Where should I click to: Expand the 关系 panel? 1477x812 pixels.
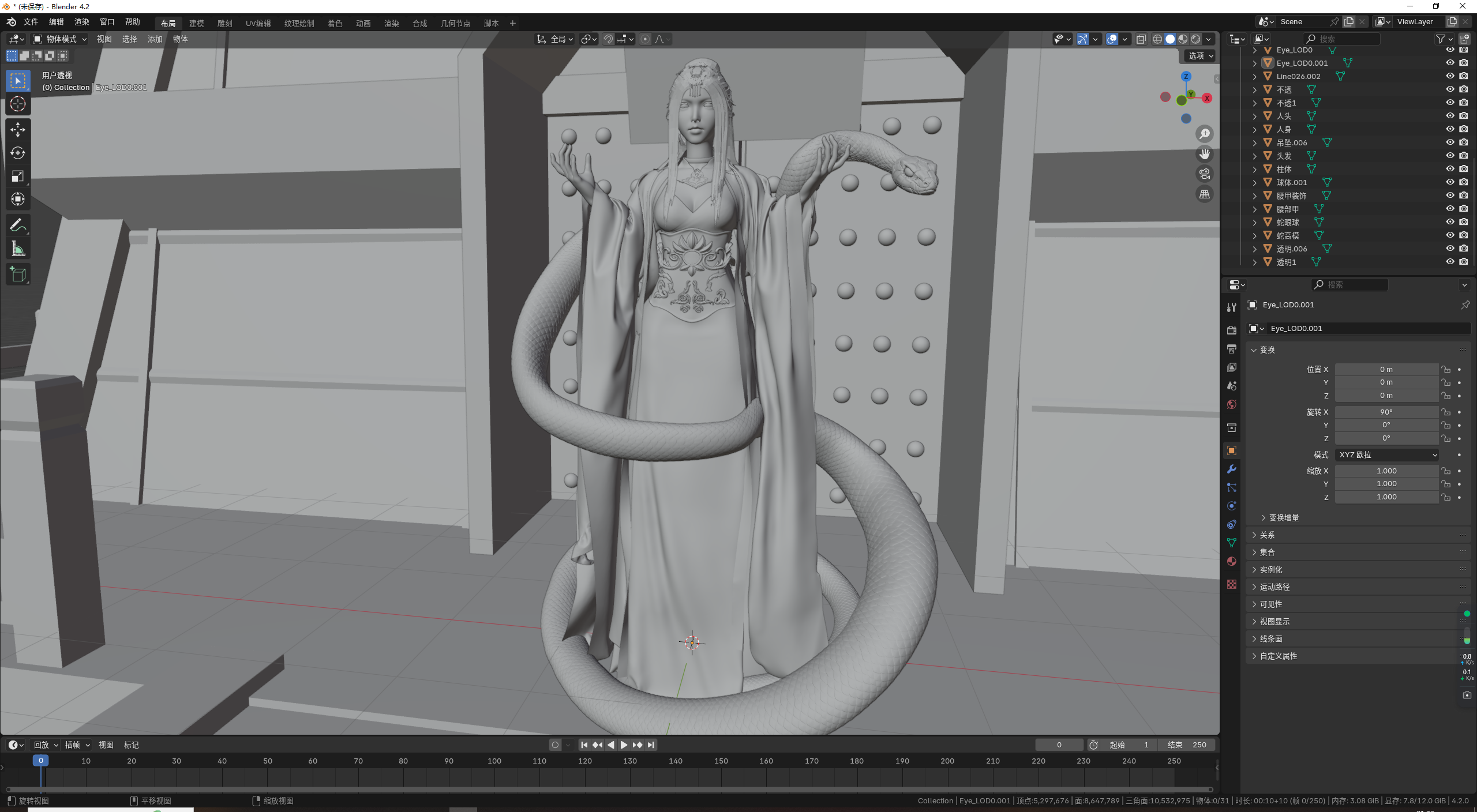click(1267, 535)
